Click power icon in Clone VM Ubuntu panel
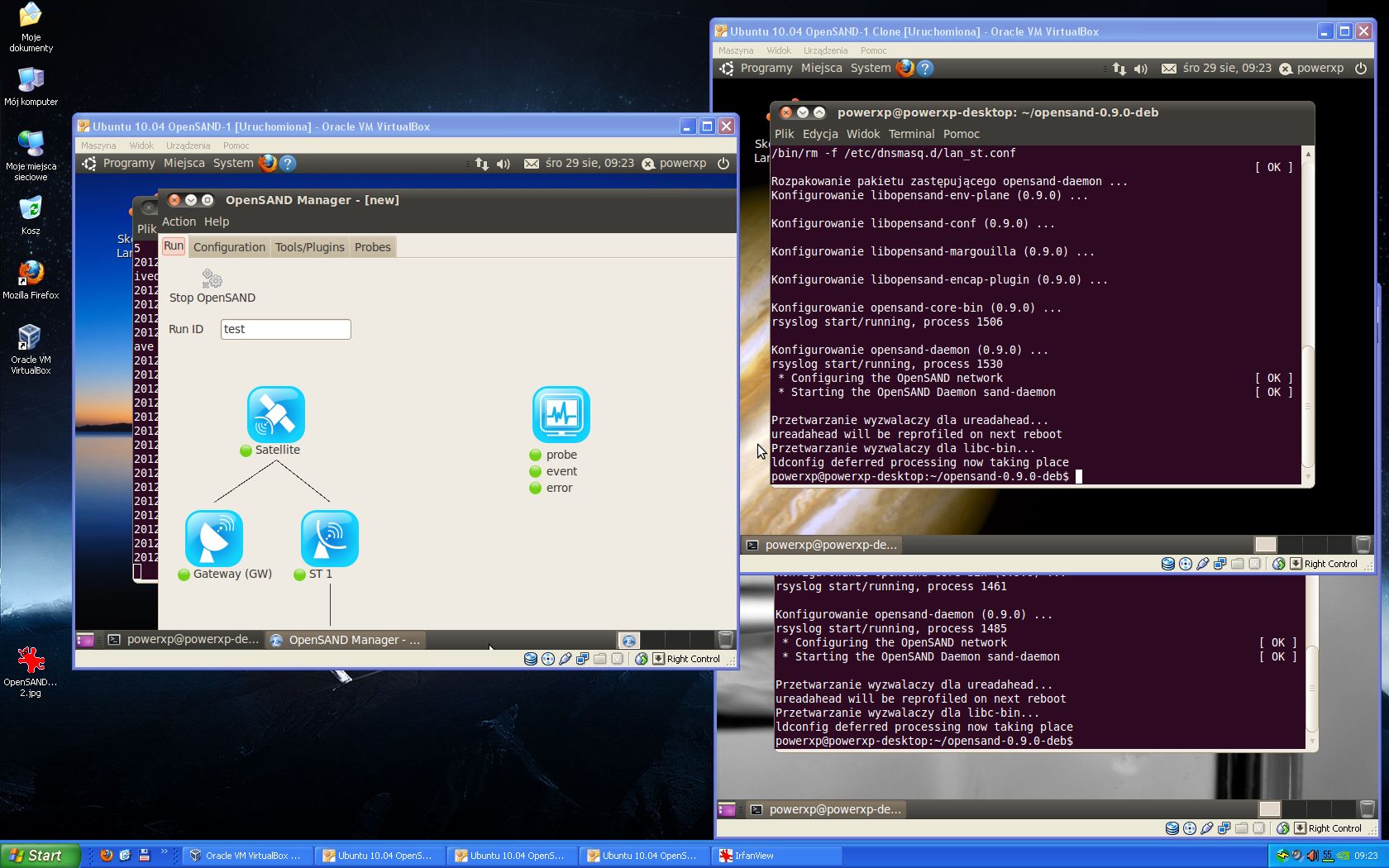This screenshot has height=868, width=1389. click(x=1361, y=68)
